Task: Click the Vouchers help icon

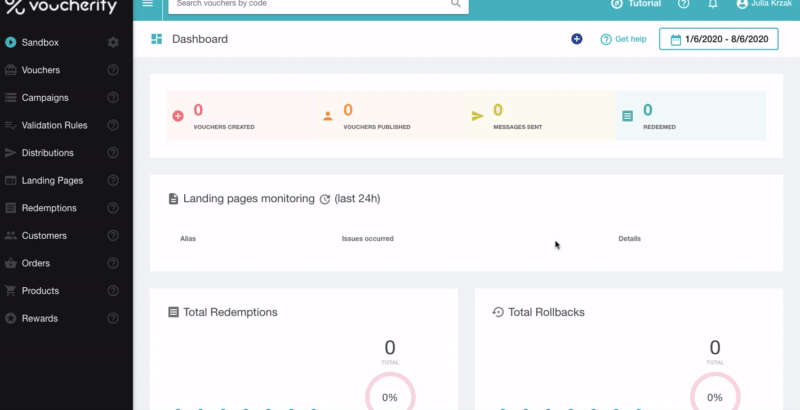Action: click(x=113, y=70)
